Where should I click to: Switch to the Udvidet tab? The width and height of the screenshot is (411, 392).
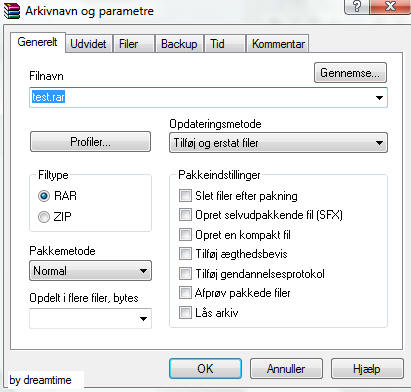click(88, 44)
